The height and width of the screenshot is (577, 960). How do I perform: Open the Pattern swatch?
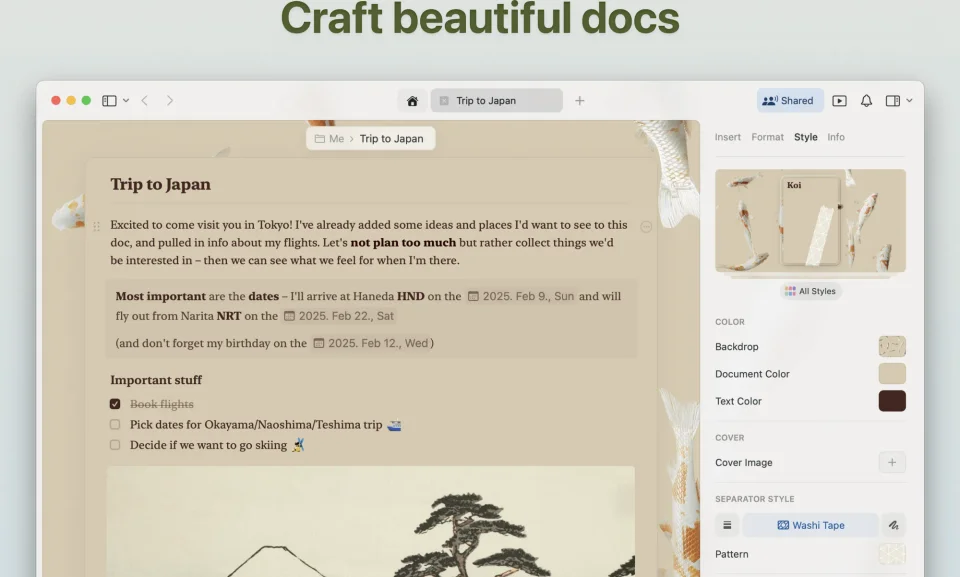[x=892, y=554]
